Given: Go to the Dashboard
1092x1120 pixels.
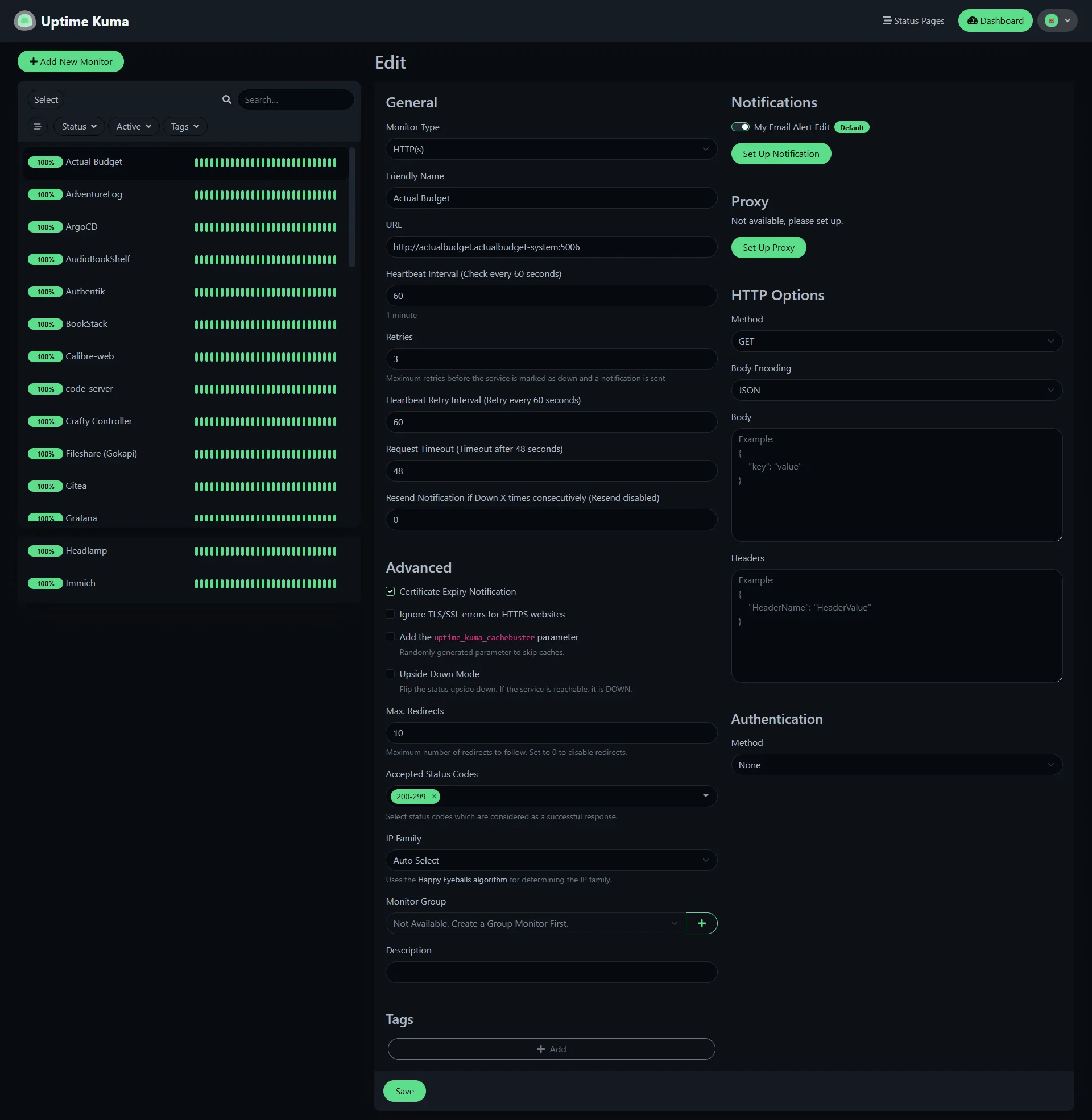Looking at the screenshot, I should pos(995,21).
